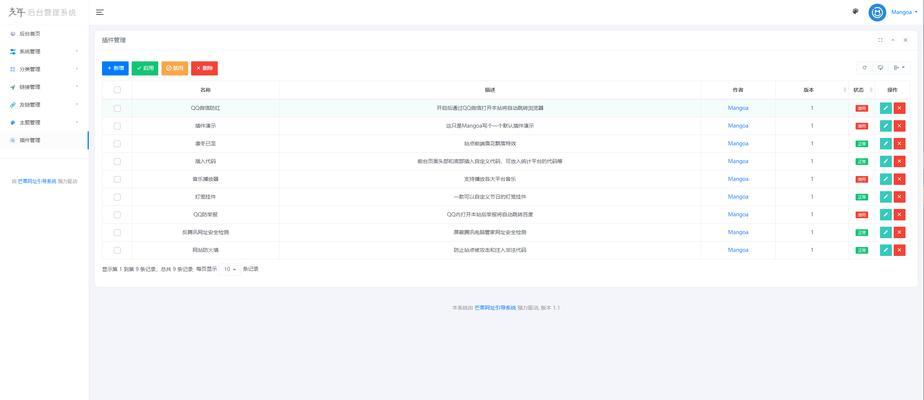Select 友链管理 in sidebar menu

44,104
